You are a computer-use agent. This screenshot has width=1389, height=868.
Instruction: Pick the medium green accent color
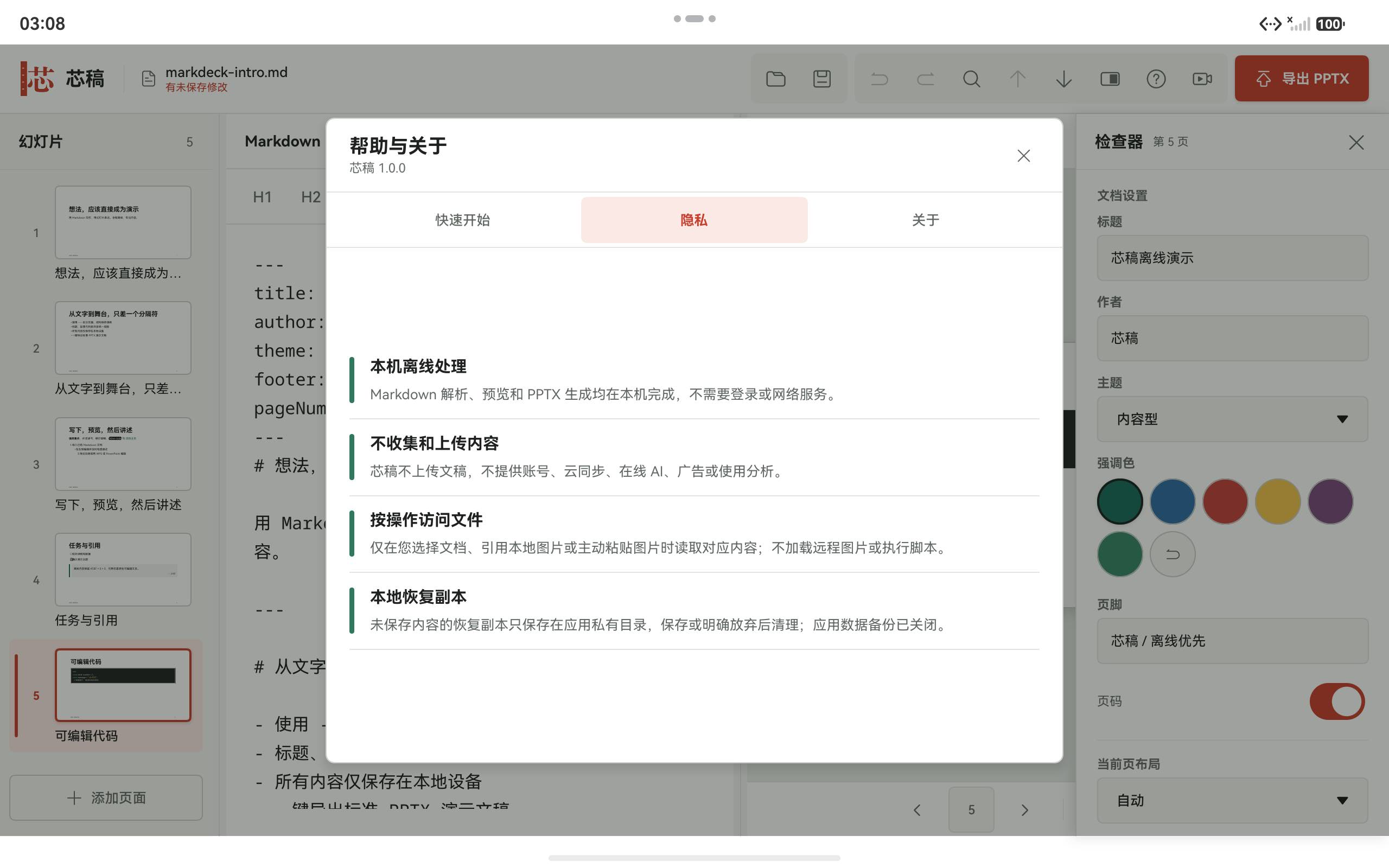click(x=1120, y=554)
